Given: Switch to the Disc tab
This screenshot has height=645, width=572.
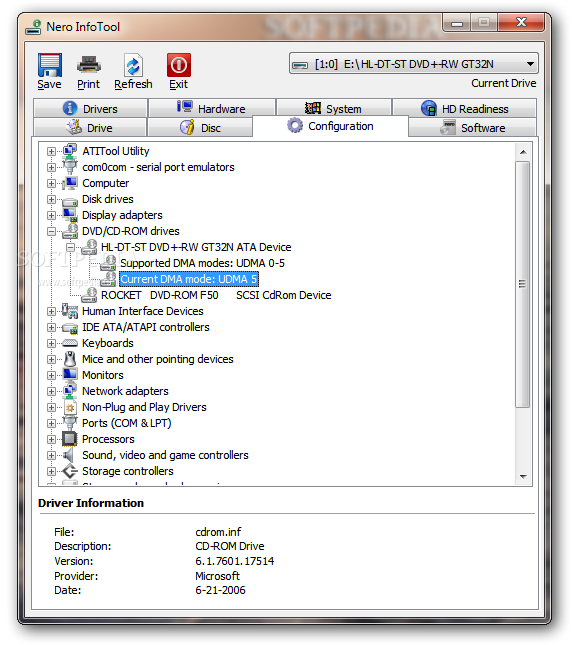Looking at the screenshot, I should tap(200, 128).
